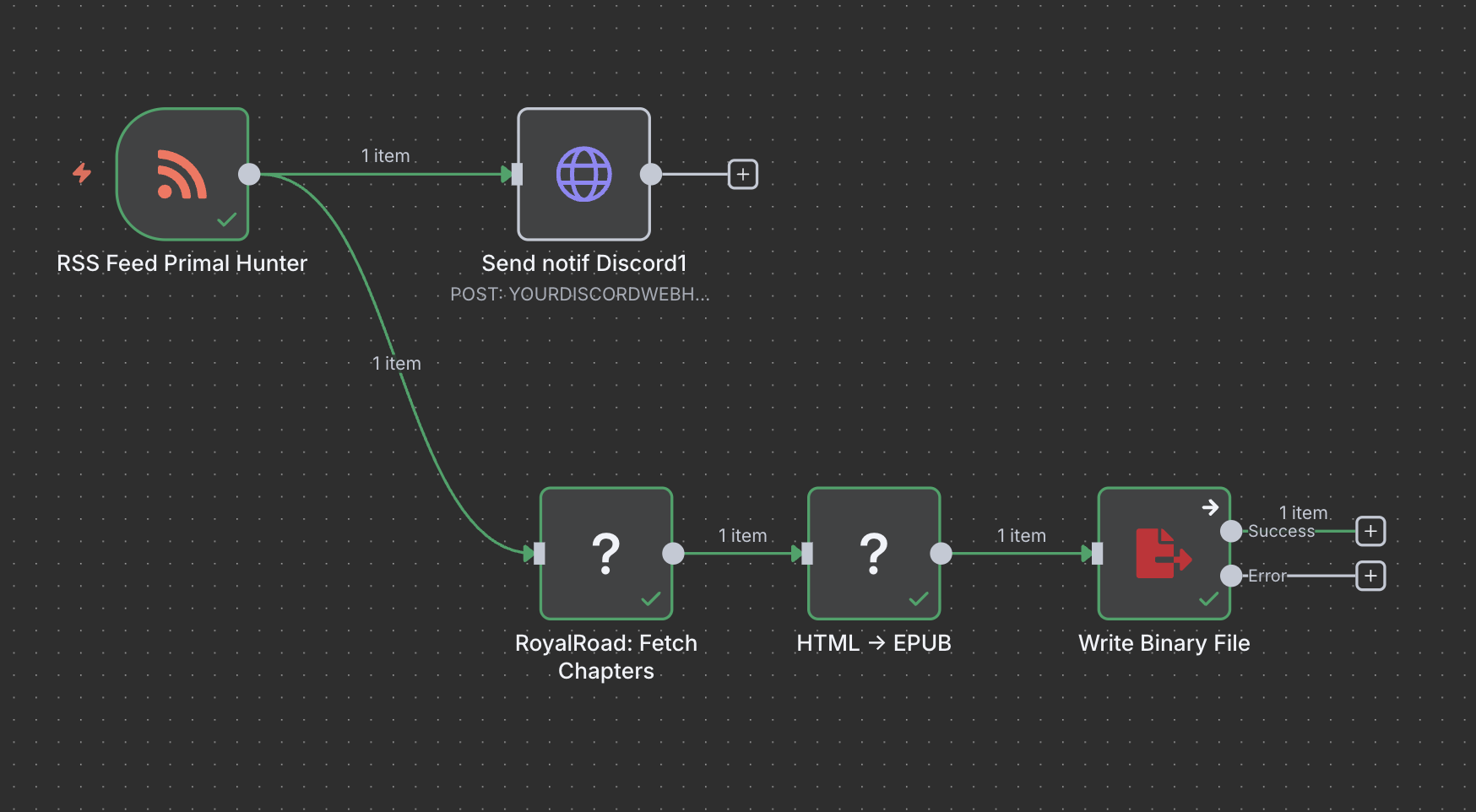Click 1 item label between Fetch and EPUB
Viewport: 1476px width, 812px height.
[743, 536]
